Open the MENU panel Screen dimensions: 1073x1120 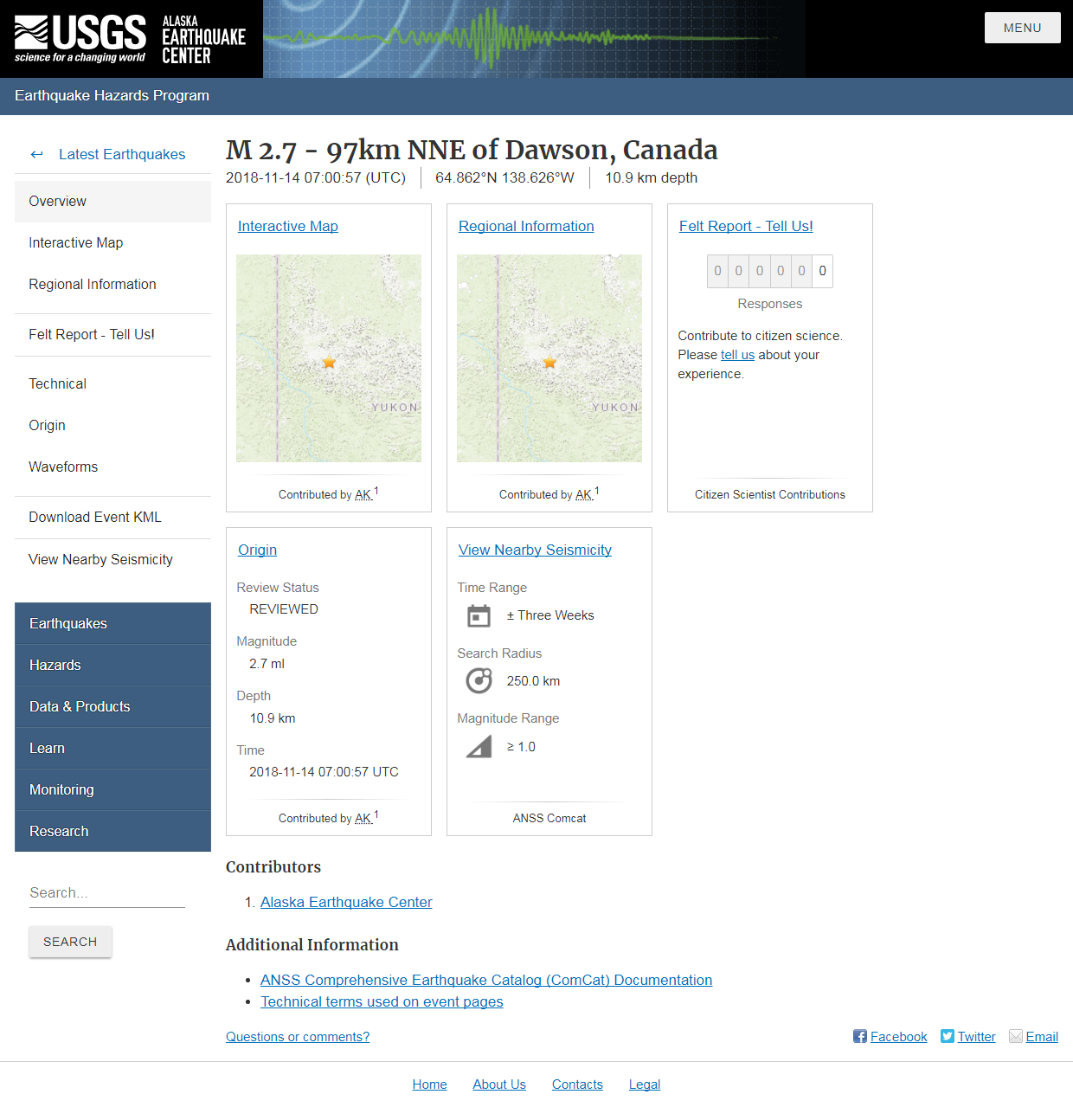point(1022,27)
